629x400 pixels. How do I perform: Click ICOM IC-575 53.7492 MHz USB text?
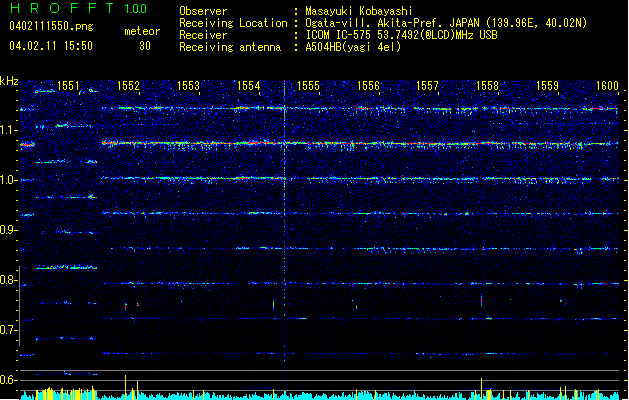(402, 35)
